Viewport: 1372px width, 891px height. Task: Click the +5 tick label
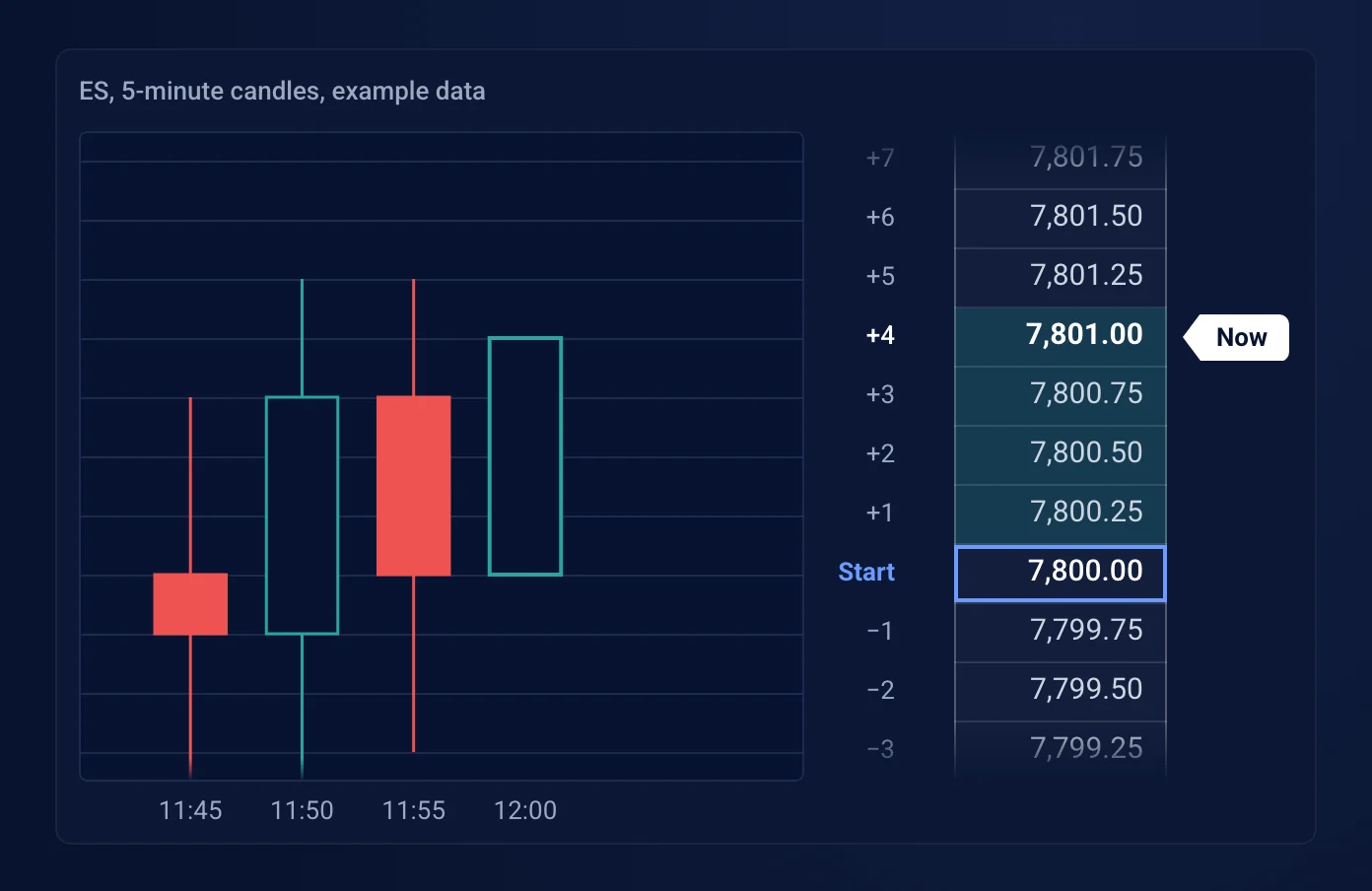click(880, 276)
